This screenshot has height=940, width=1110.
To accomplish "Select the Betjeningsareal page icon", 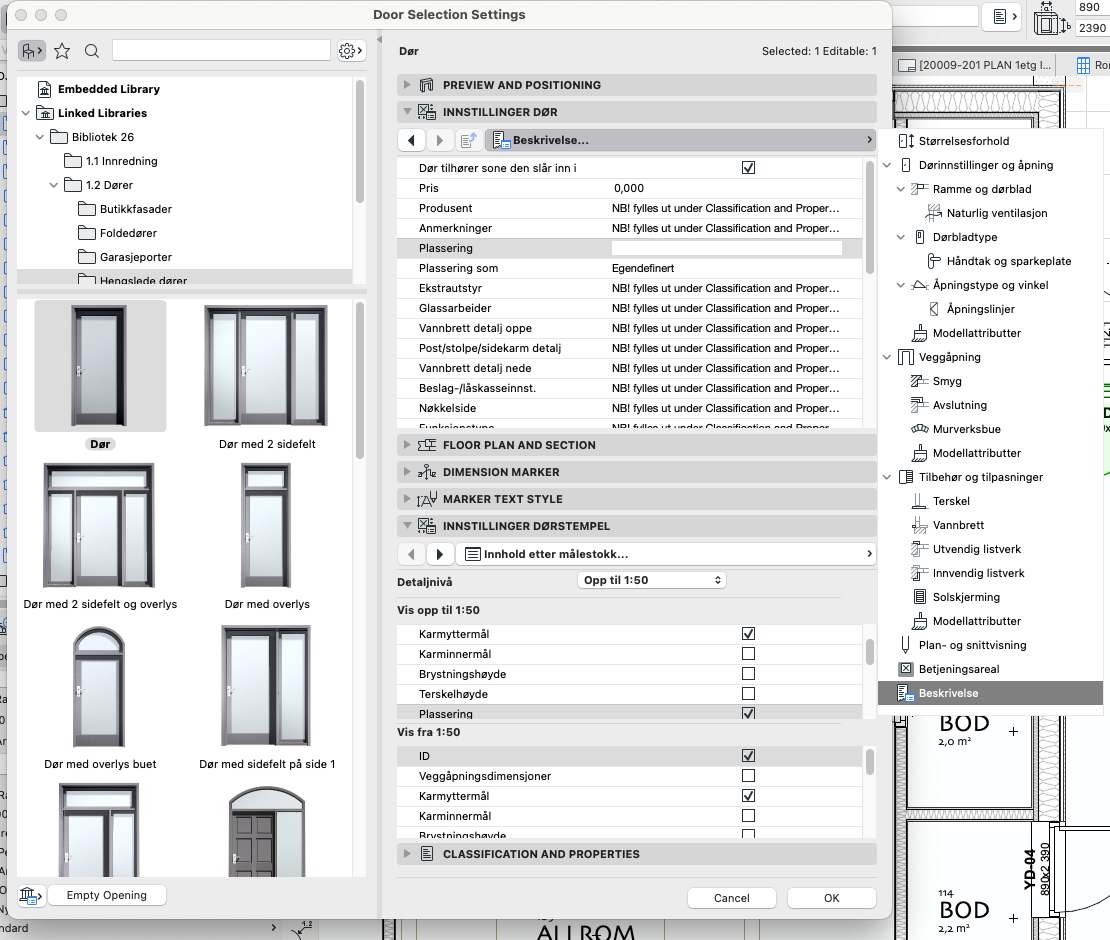I will 906,669.
